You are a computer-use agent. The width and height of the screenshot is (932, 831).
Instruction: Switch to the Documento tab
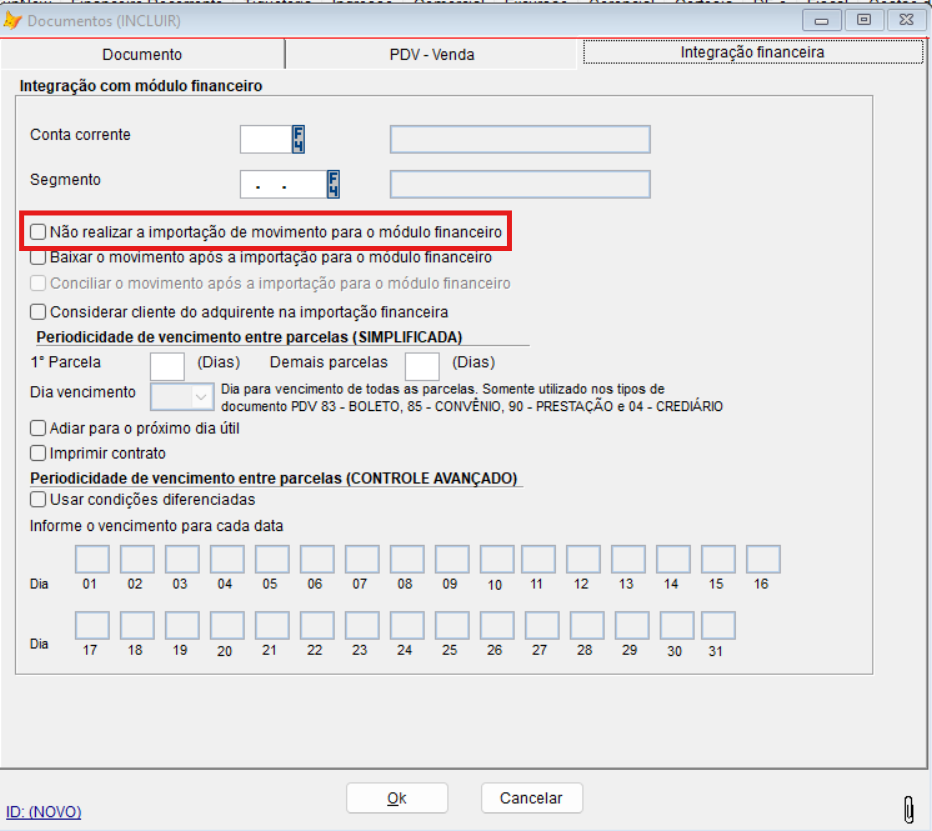(x=142, y=54)
